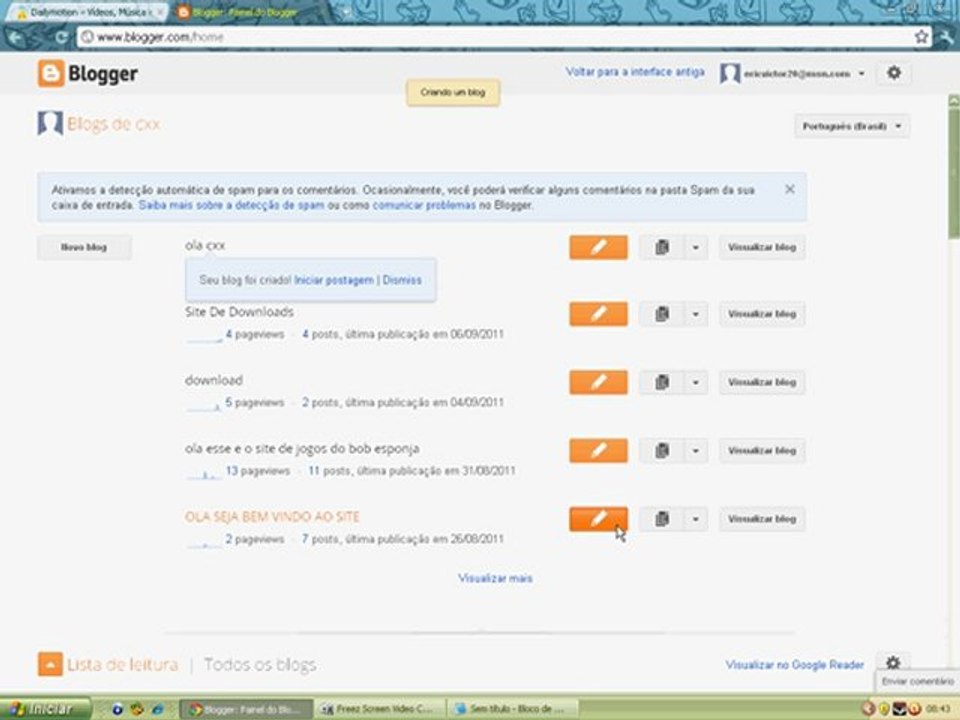The height and width of the screenshot is (720, 960).
Task: Open the Português (Brasil) language dropdown
Action: (x=852, y=126)
